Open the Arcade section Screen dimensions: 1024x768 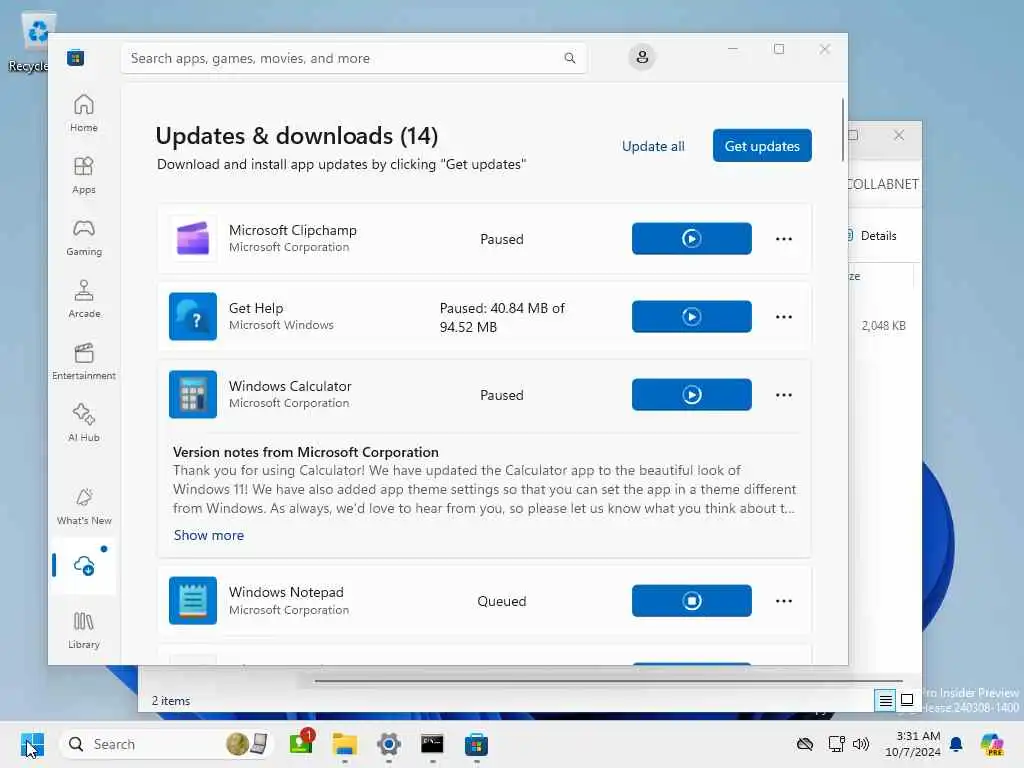coord(84,299)
